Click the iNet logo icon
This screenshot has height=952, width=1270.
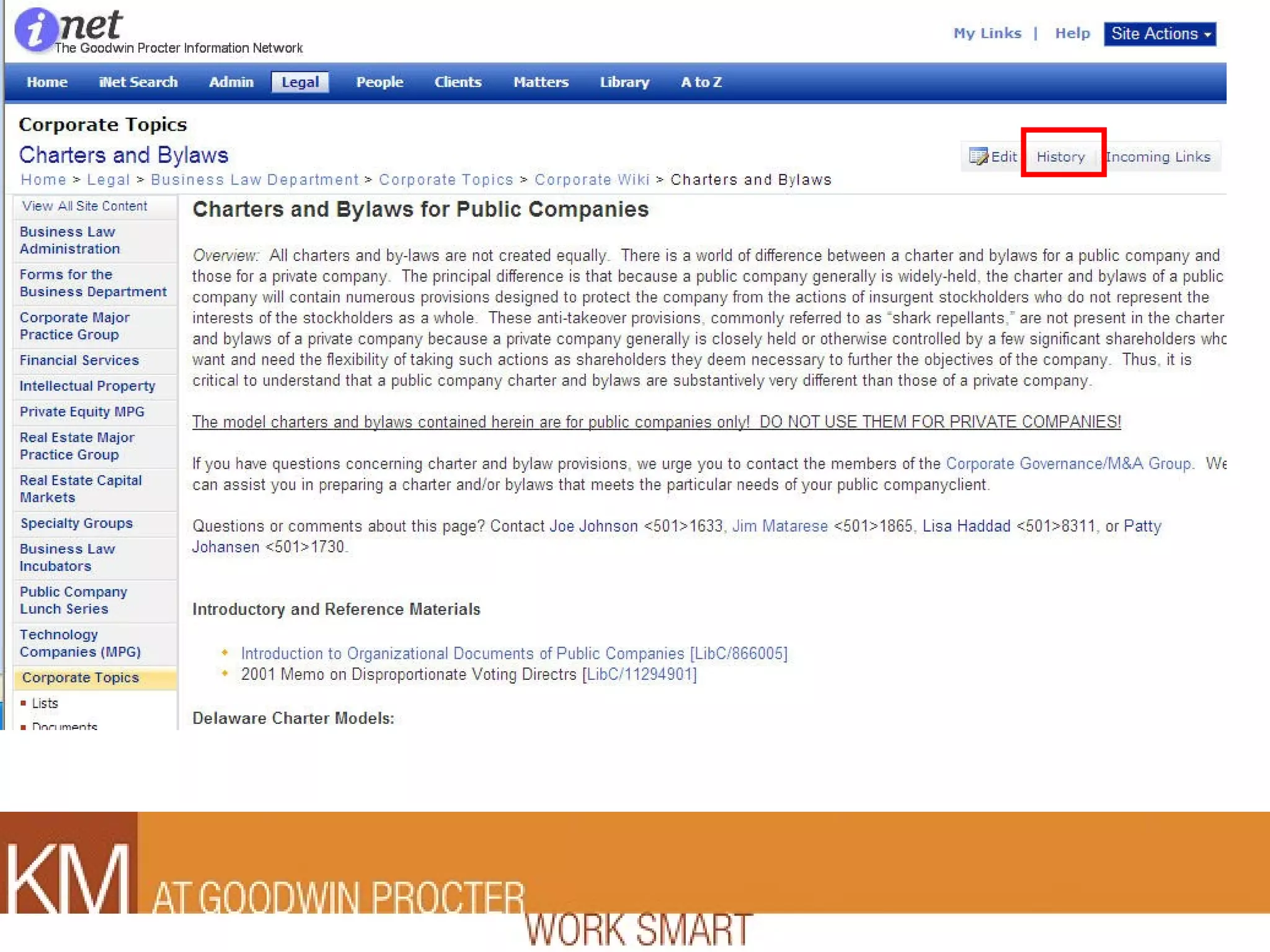(x=37, y=30)
